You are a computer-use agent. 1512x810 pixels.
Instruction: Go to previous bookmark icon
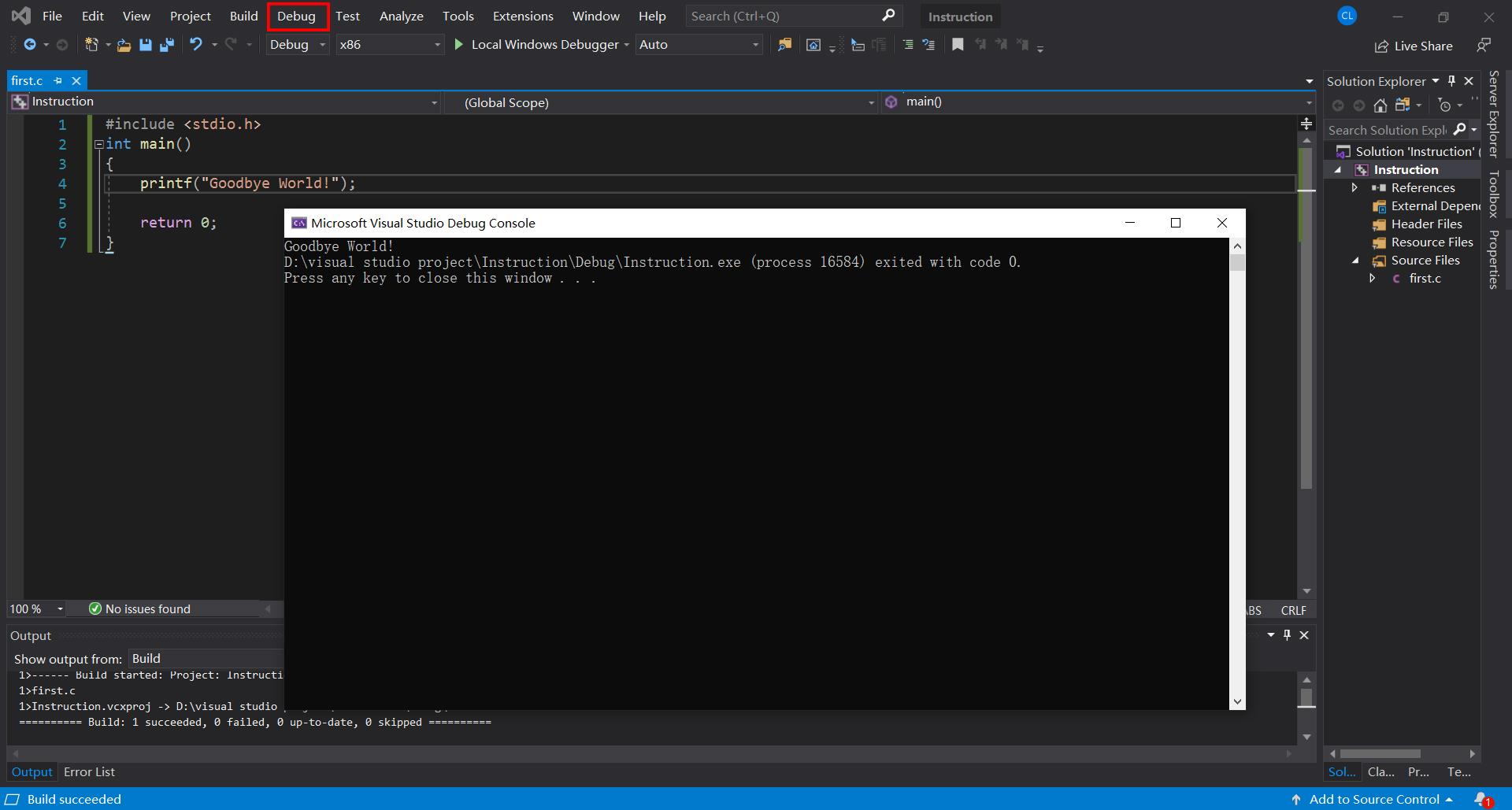980,45
